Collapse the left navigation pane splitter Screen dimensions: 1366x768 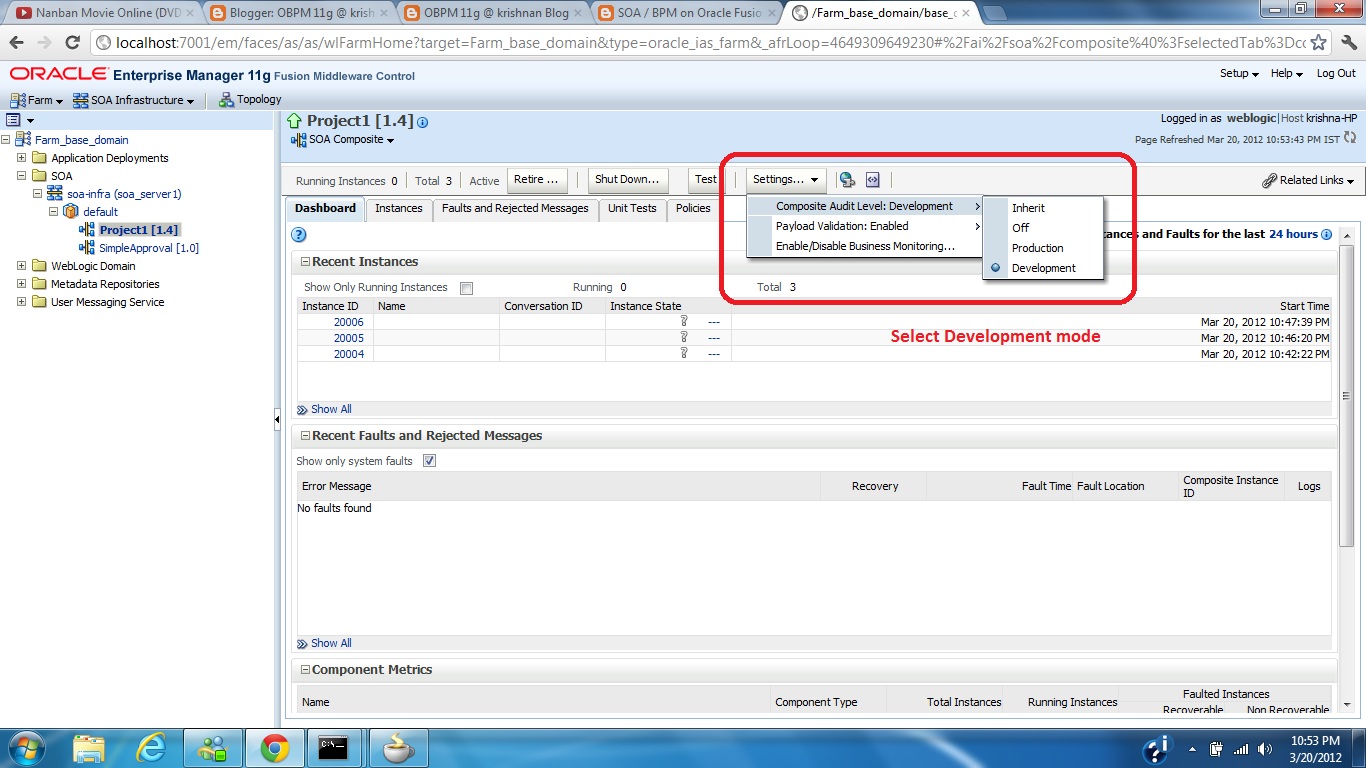(x=277, y=420)
